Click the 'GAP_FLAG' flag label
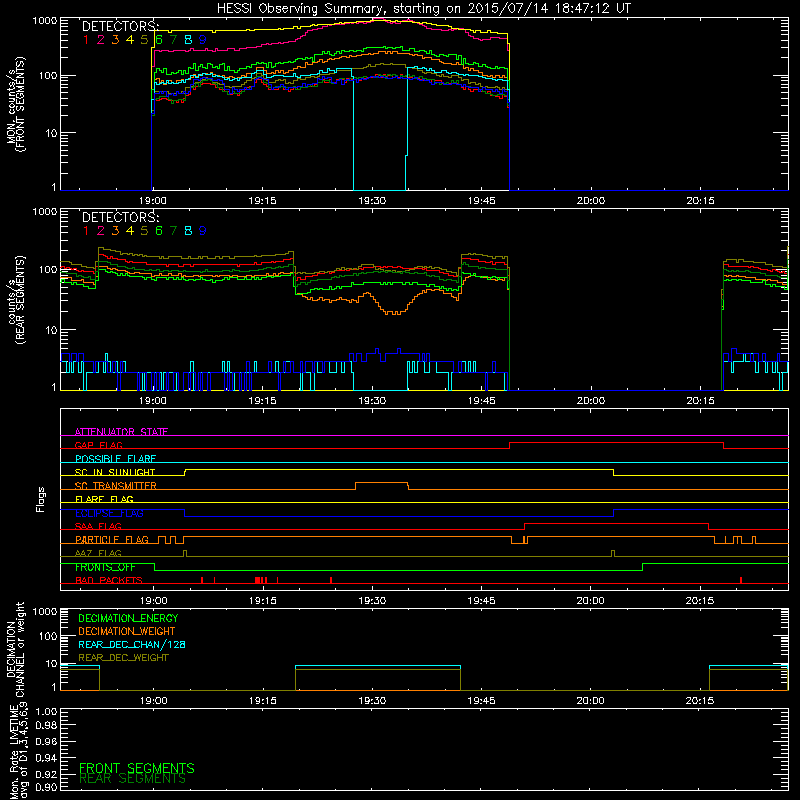800x800 pixels. coord(99,445)
